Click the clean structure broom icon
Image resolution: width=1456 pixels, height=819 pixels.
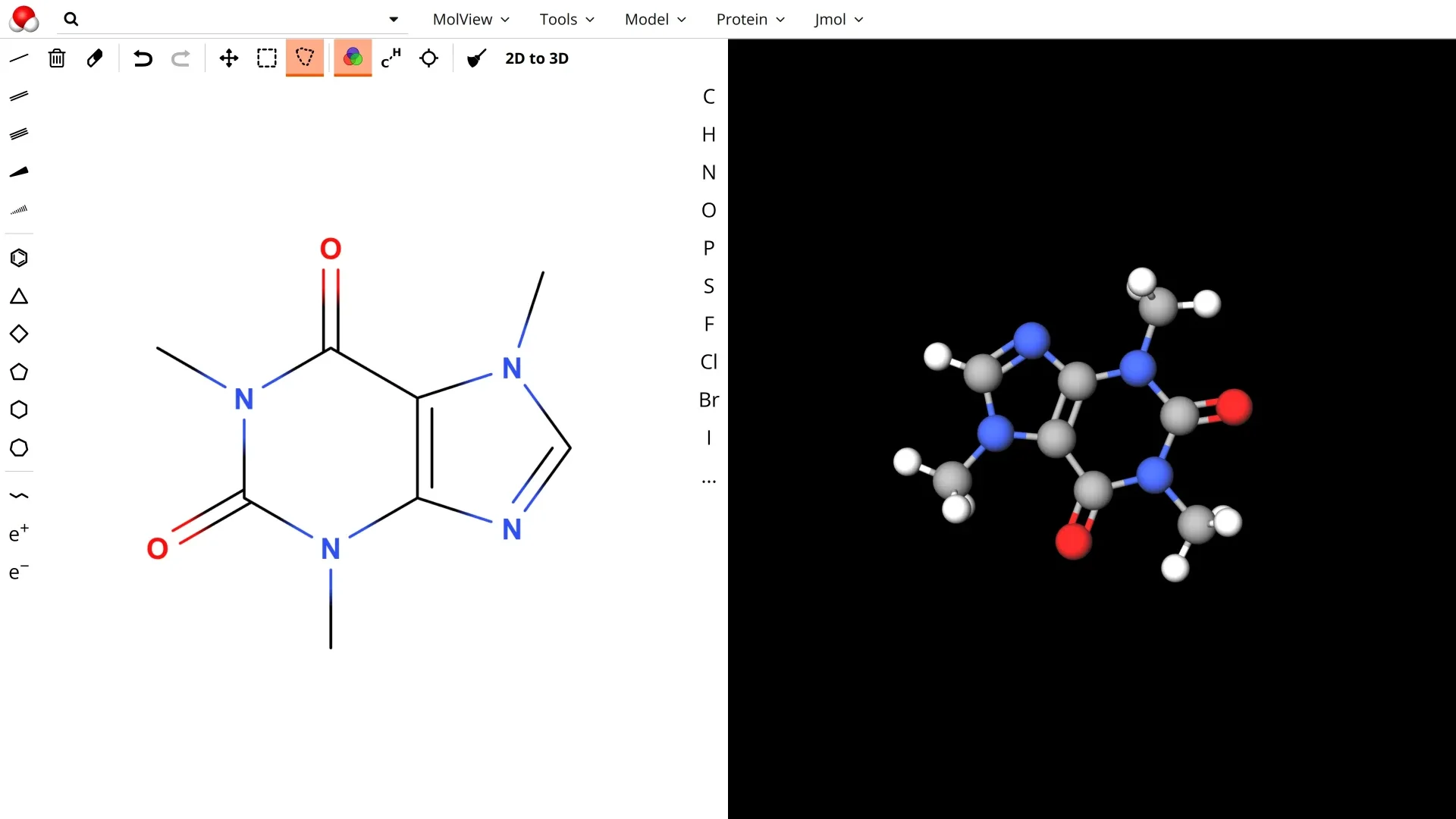476,58
